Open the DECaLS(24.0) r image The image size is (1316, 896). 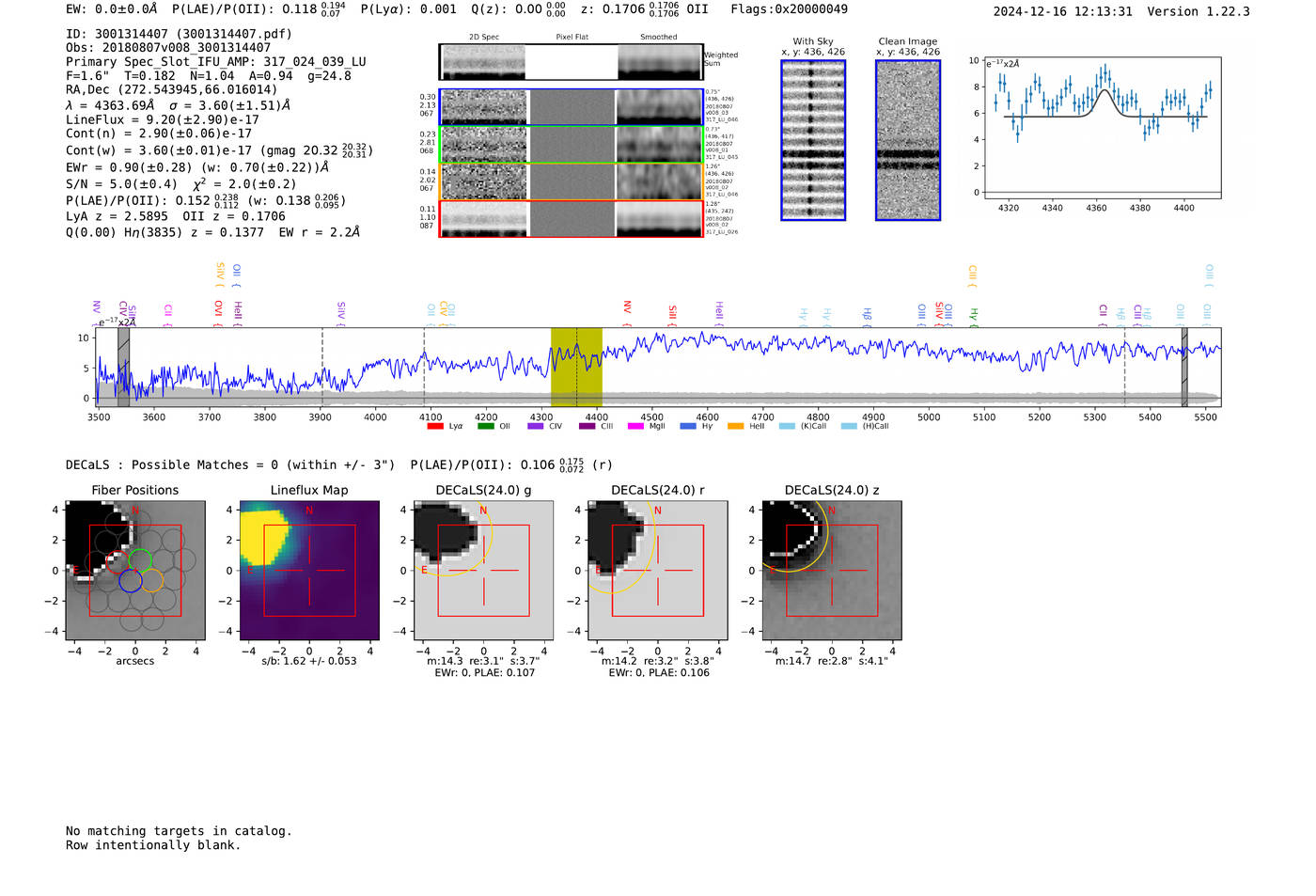[657, 570]
